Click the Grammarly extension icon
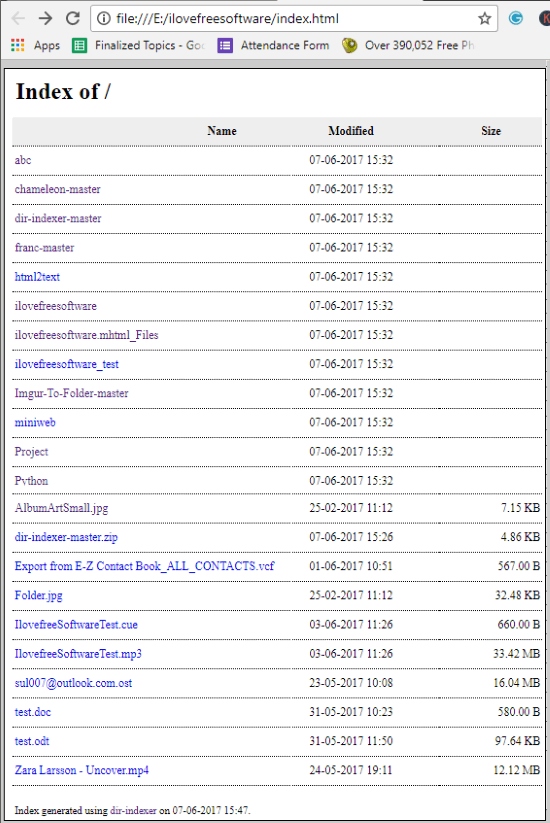Screen dimensions: 550x823 tap(516, 18)
